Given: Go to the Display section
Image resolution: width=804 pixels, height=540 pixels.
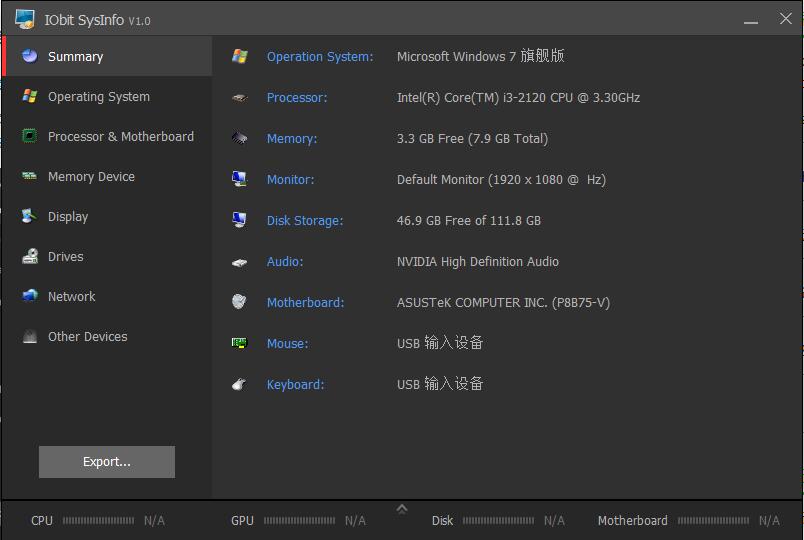Looking at the screenshot, I should point(107,216).
